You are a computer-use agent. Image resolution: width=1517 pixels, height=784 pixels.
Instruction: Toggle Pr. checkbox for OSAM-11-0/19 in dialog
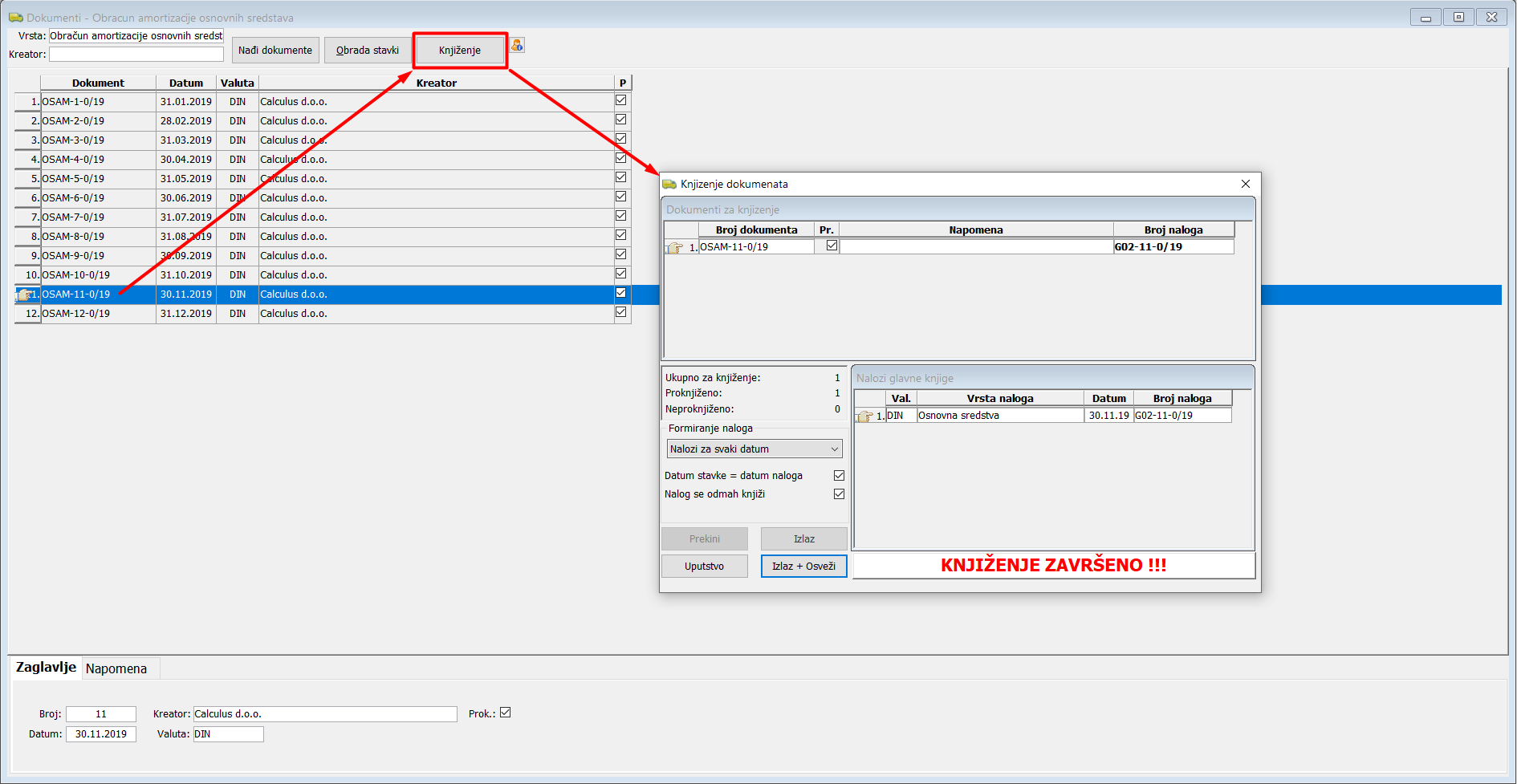[x=832, y=246]
